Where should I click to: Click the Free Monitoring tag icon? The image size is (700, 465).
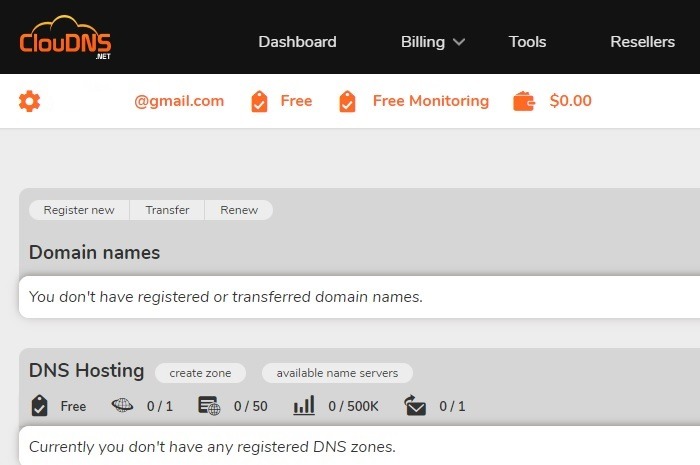point(347,101)
